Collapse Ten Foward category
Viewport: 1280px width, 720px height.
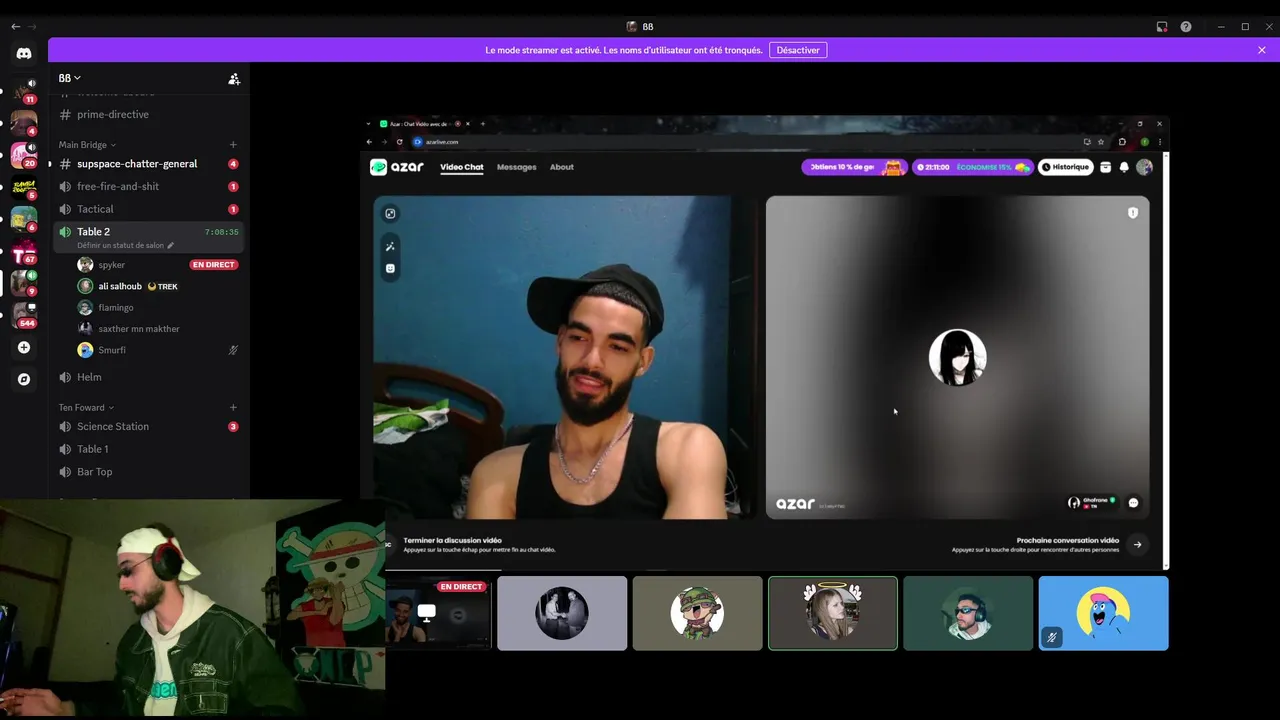click(x=86, y=407)
